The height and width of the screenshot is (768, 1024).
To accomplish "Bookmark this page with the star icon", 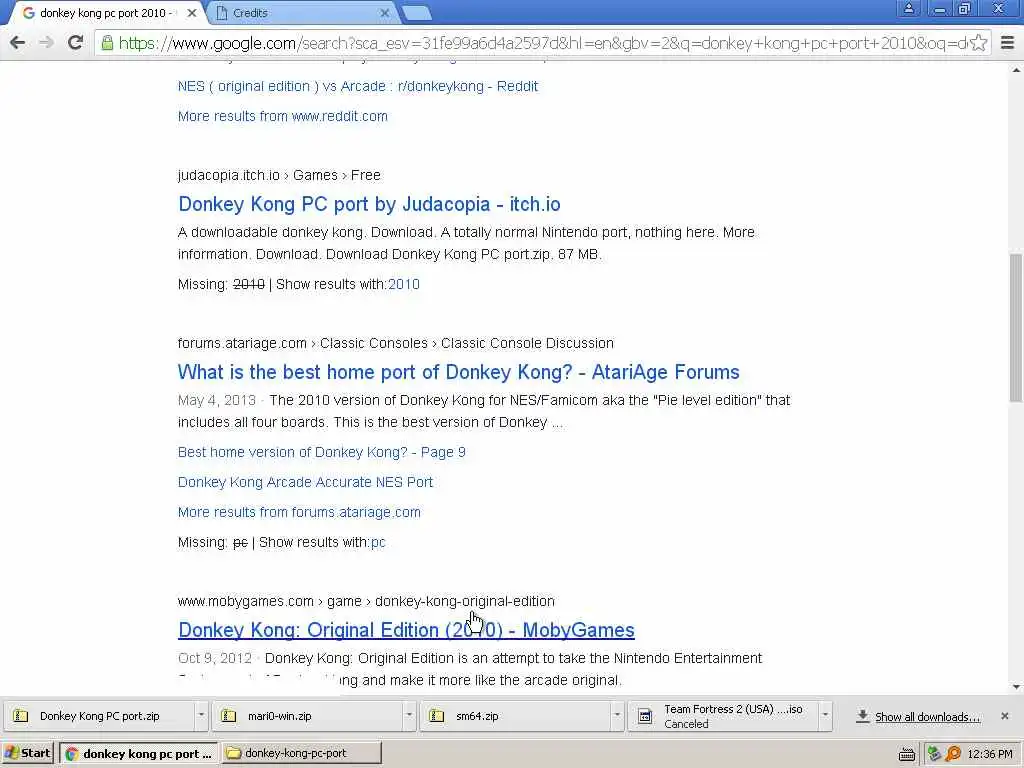I will point(978,43).
